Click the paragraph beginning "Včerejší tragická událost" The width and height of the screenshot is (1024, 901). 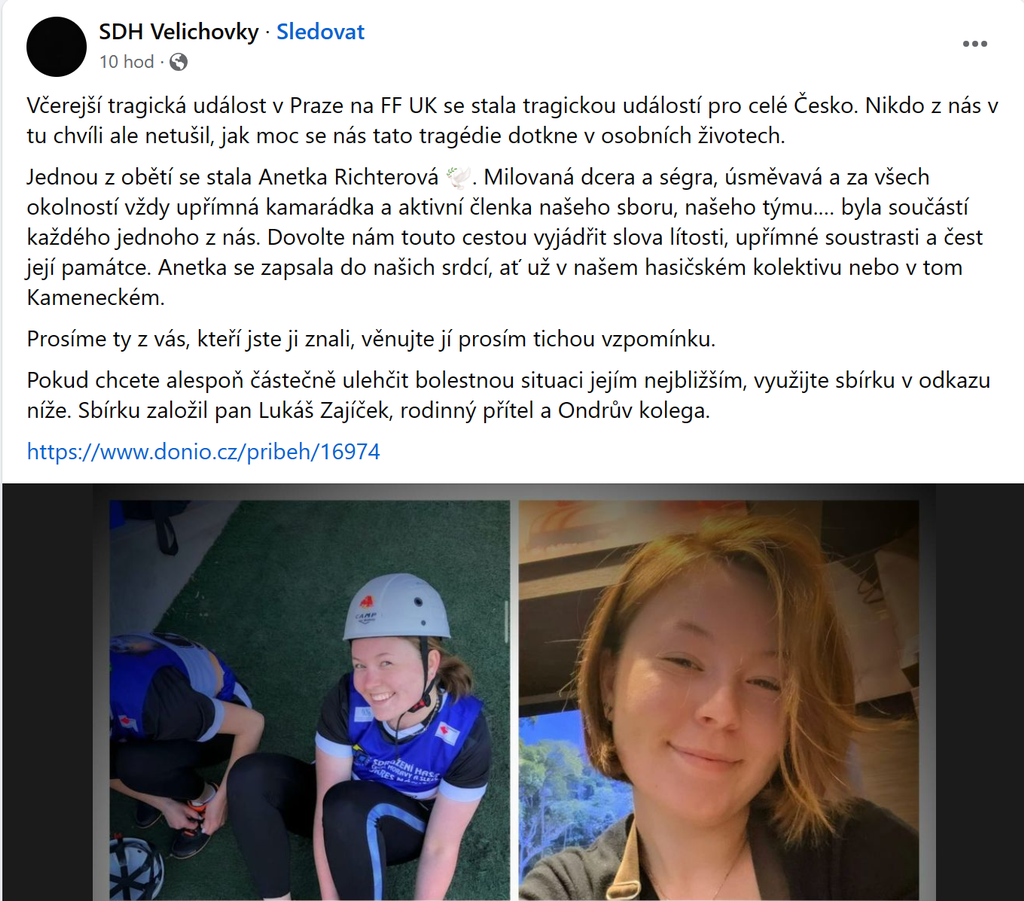(x=513, y=120)
